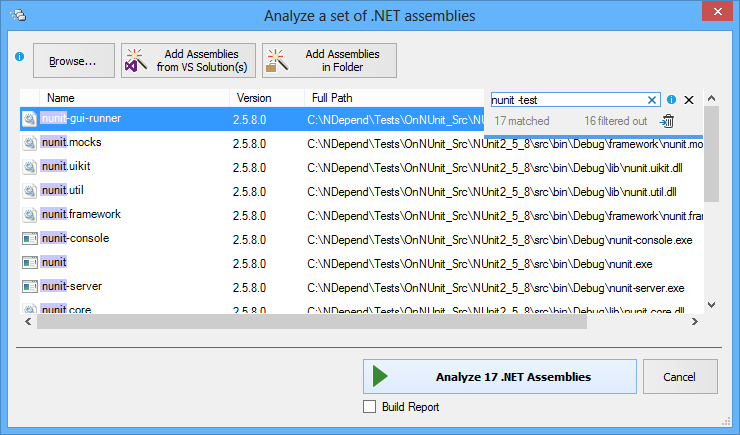
Task: Sort by the Version column header
Action: [267, 98]
